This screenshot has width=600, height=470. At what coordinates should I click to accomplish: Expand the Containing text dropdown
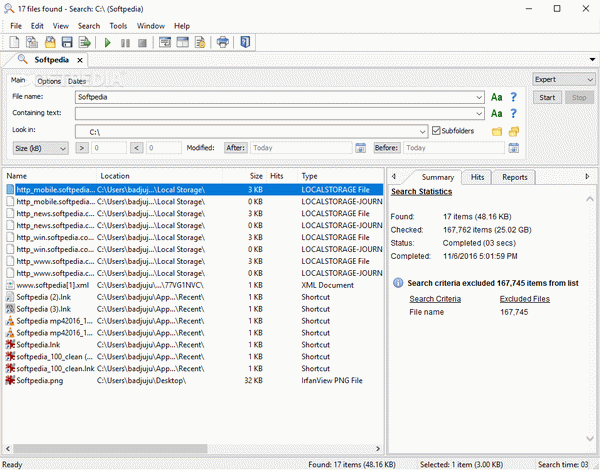[479, 113]
